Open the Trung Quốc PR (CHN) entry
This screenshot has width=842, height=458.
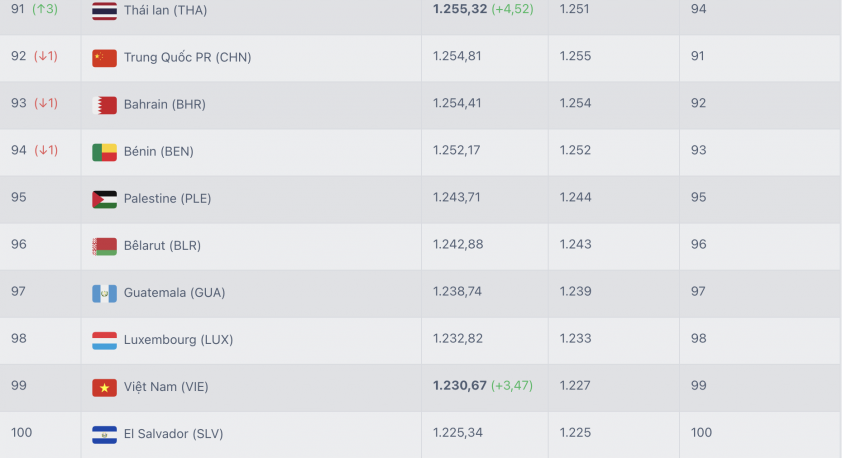pos(187,57)
